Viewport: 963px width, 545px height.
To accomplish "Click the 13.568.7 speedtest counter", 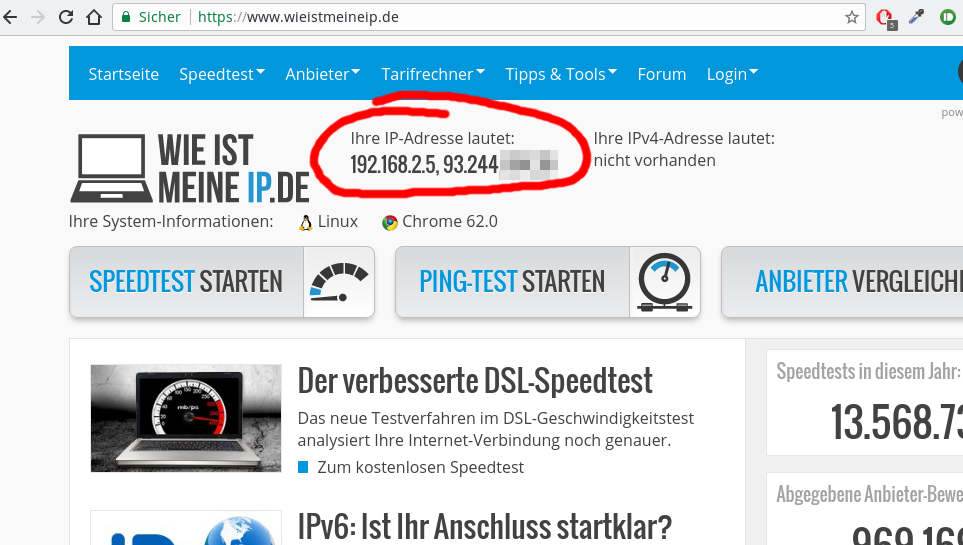I will 897,421.
